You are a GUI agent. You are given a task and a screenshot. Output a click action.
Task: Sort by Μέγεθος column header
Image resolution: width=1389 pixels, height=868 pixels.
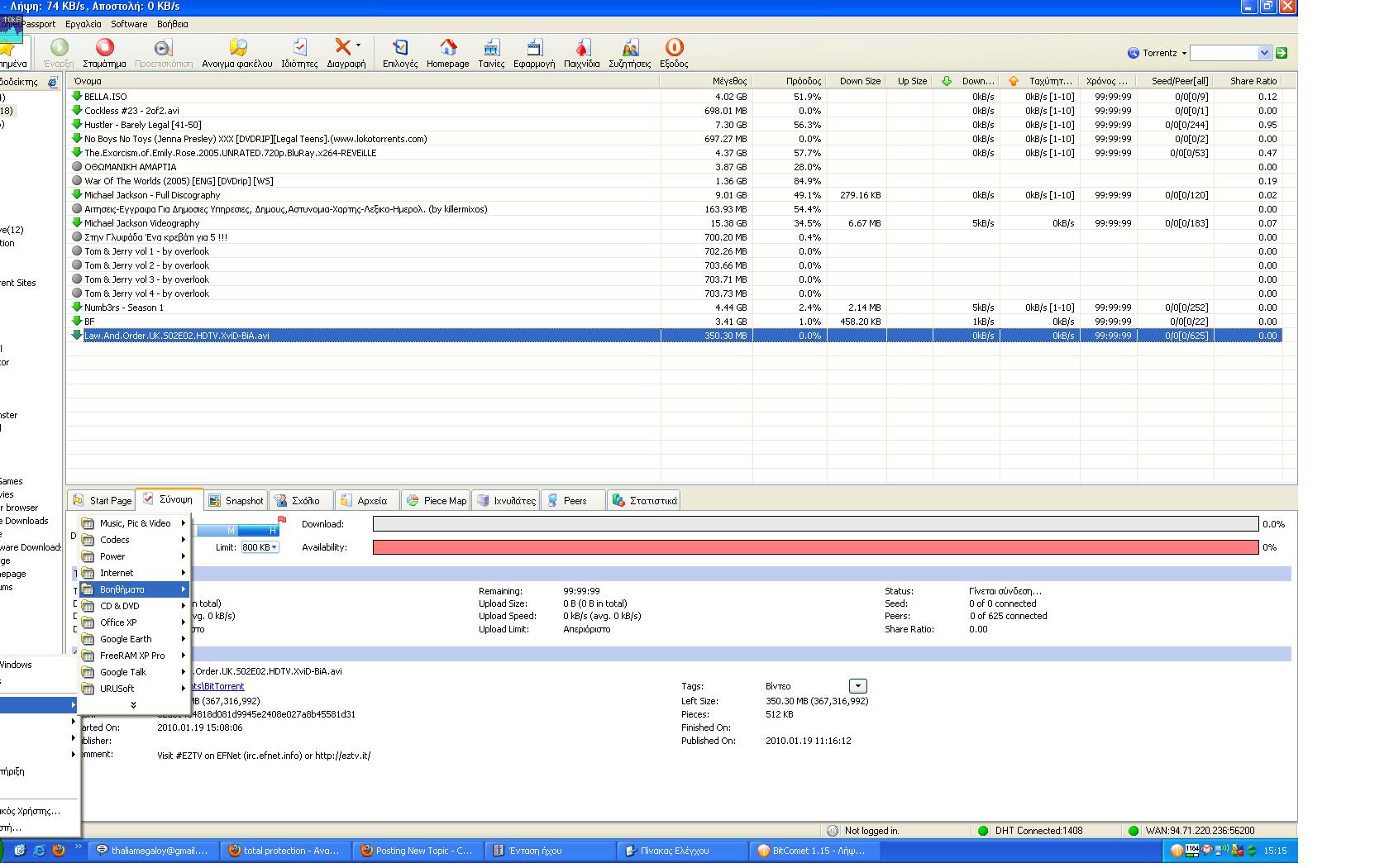point(707,81)
